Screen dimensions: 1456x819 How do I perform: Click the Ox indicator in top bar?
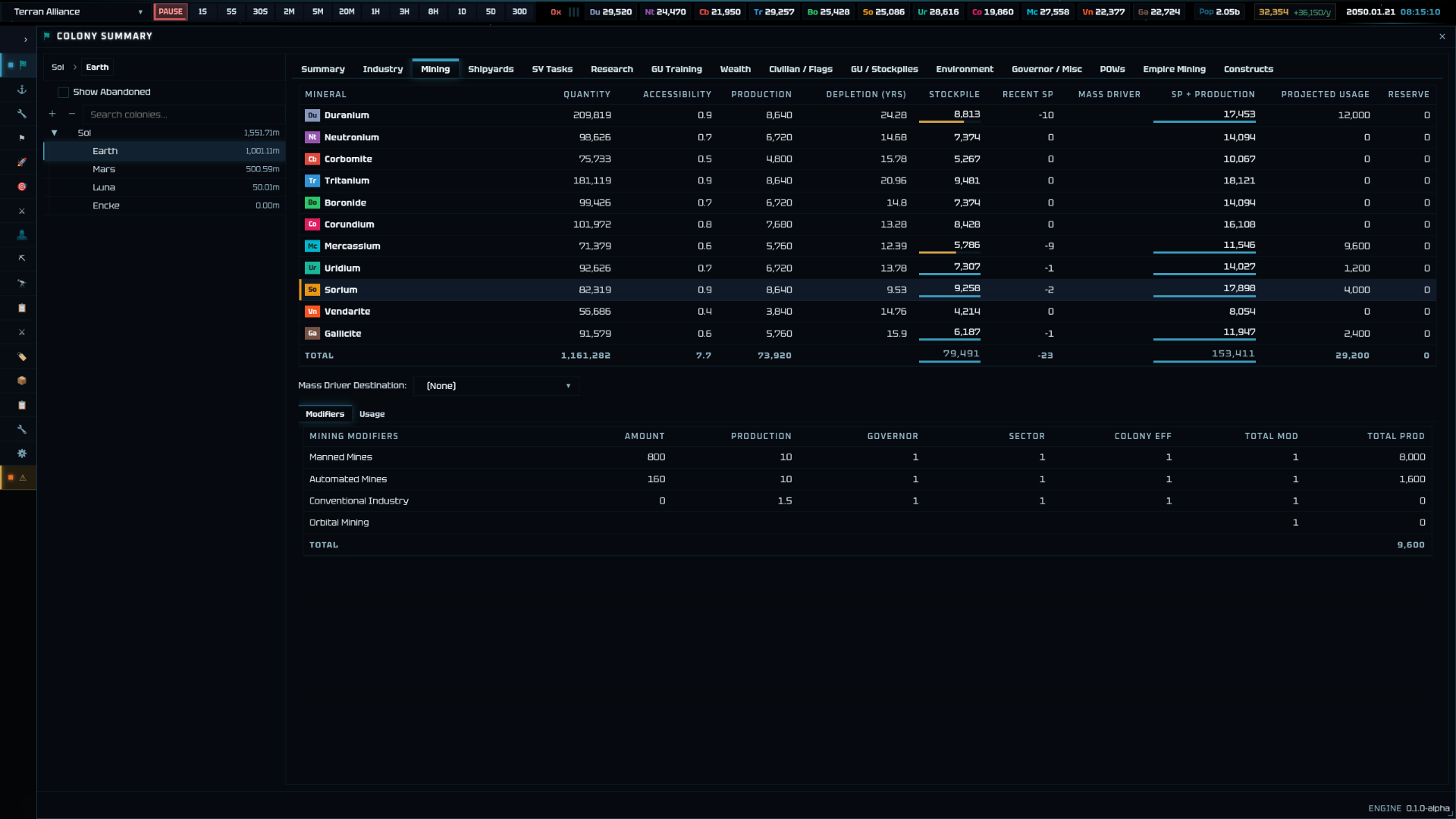tap(556, 12)
